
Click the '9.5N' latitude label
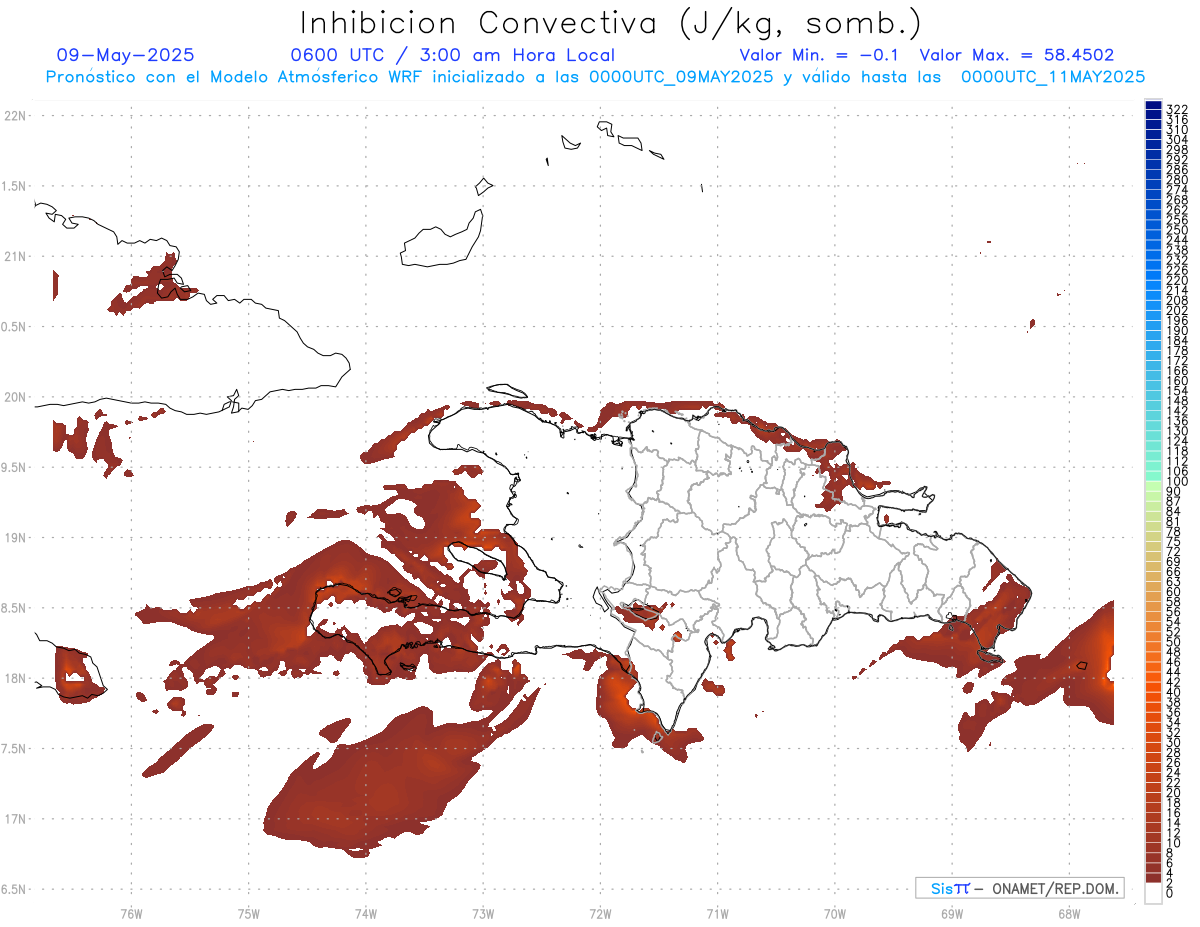coord(13,467)
